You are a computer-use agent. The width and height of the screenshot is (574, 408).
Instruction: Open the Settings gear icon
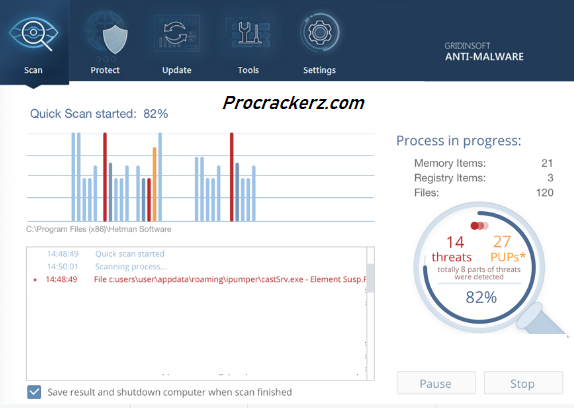pyautogui.click(x=320, y=33)
